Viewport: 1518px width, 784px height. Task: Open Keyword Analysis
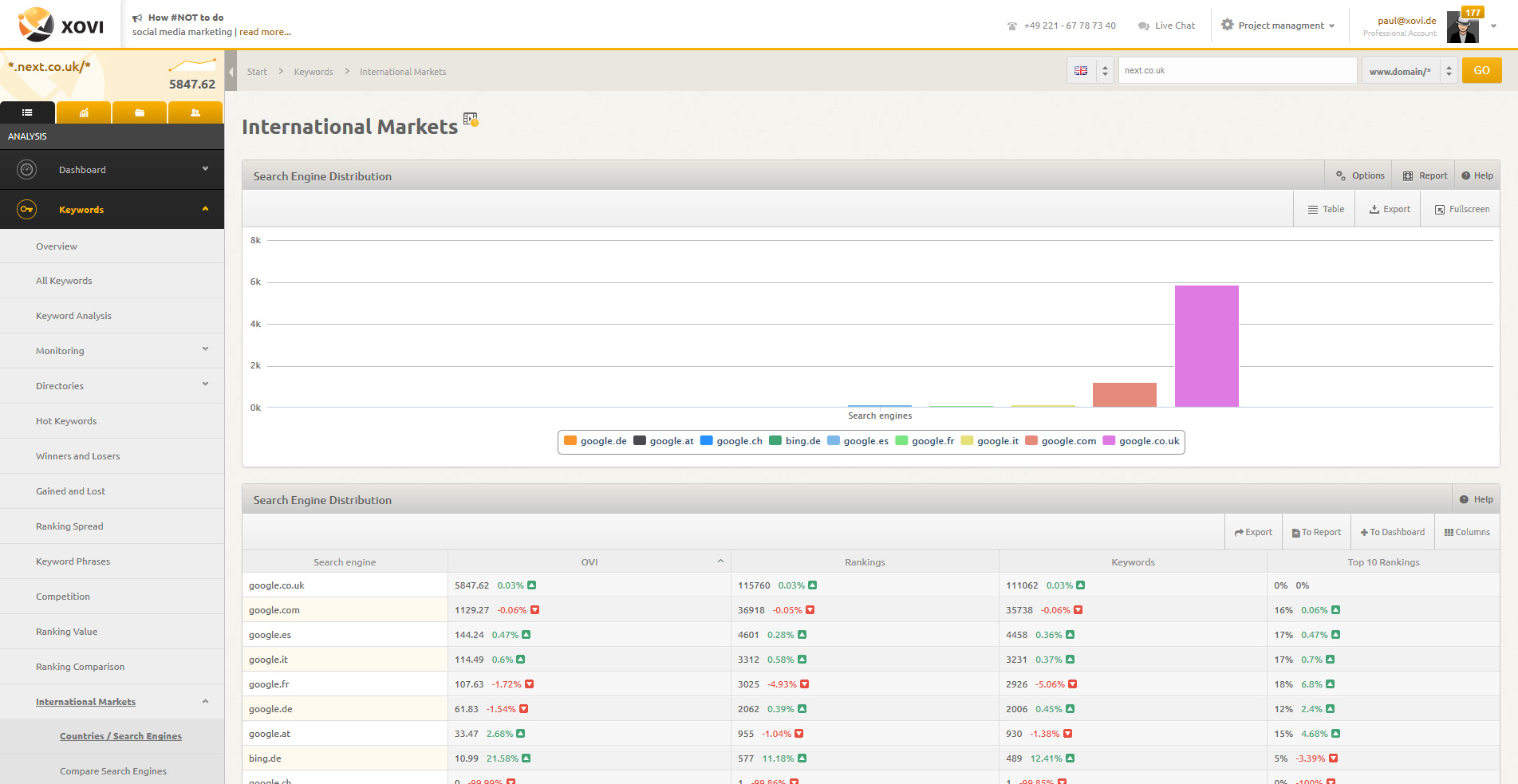pyautogui.click(x=73, y=316)
